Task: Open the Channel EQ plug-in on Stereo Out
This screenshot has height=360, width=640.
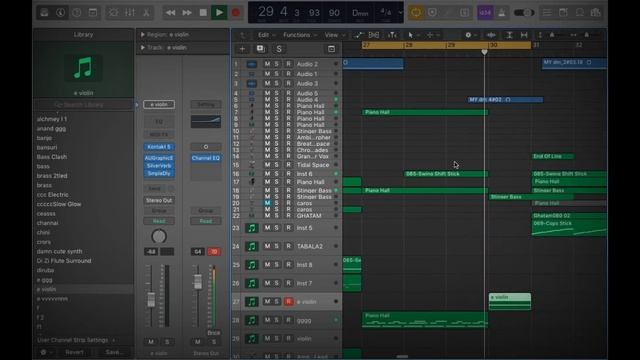Action: pos(206,158)
